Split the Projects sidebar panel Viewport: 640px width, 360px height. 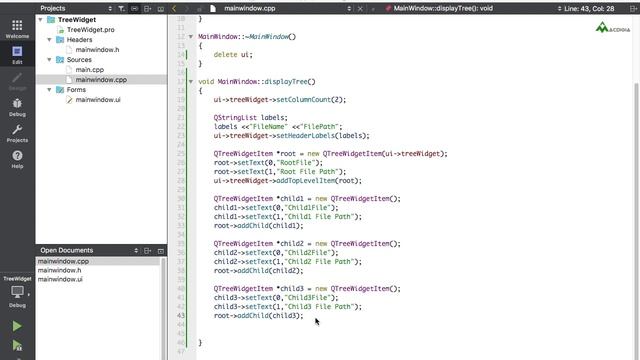tap(147, 9)
